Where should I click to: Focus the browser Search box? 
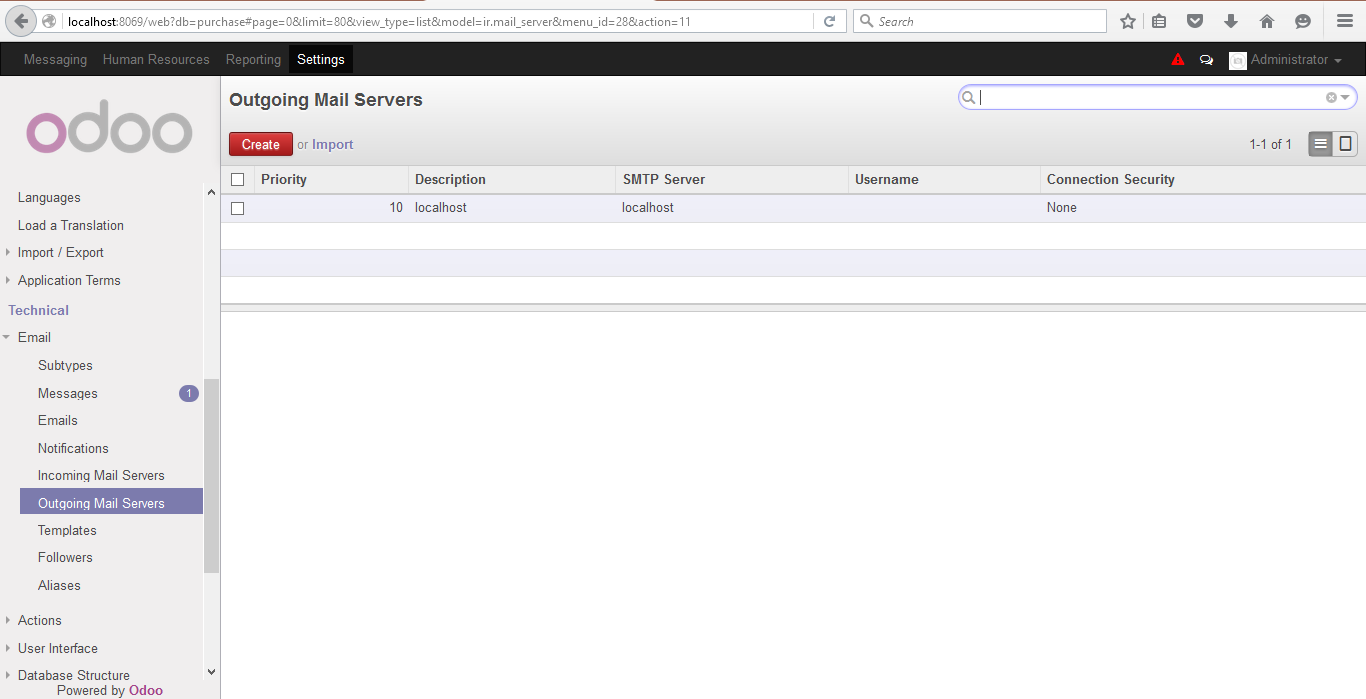979,21
